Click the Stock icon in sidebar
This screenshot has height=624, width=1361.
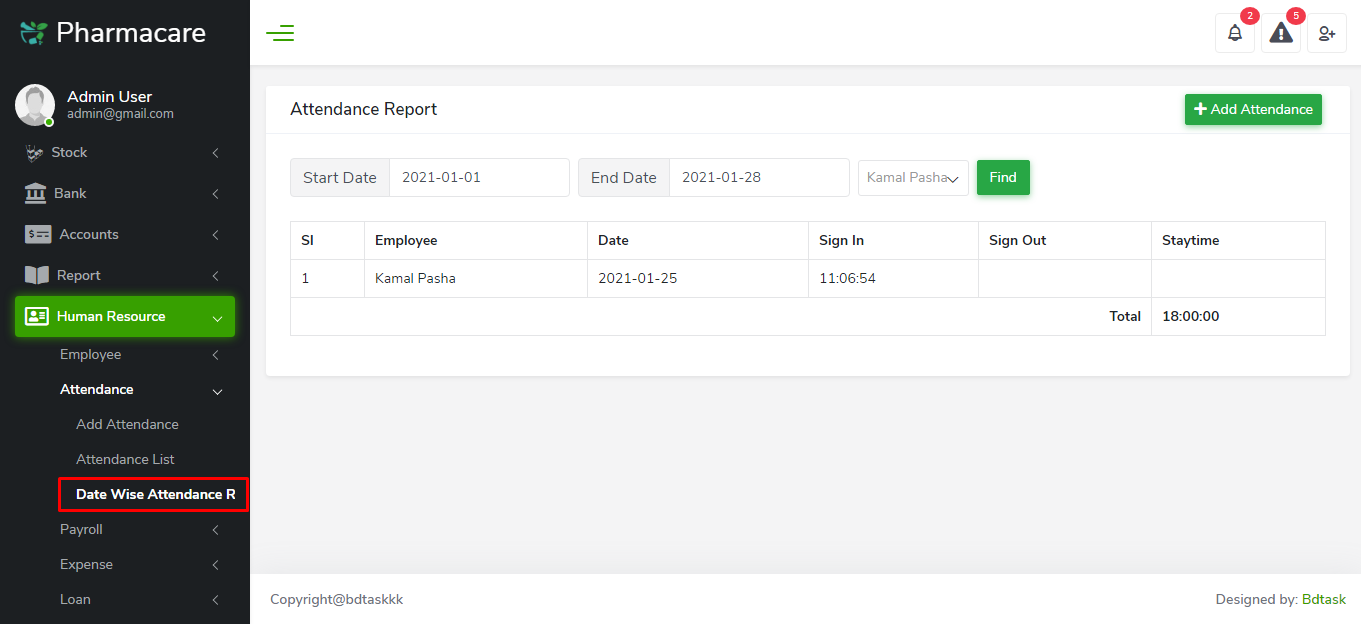point(35,152)
